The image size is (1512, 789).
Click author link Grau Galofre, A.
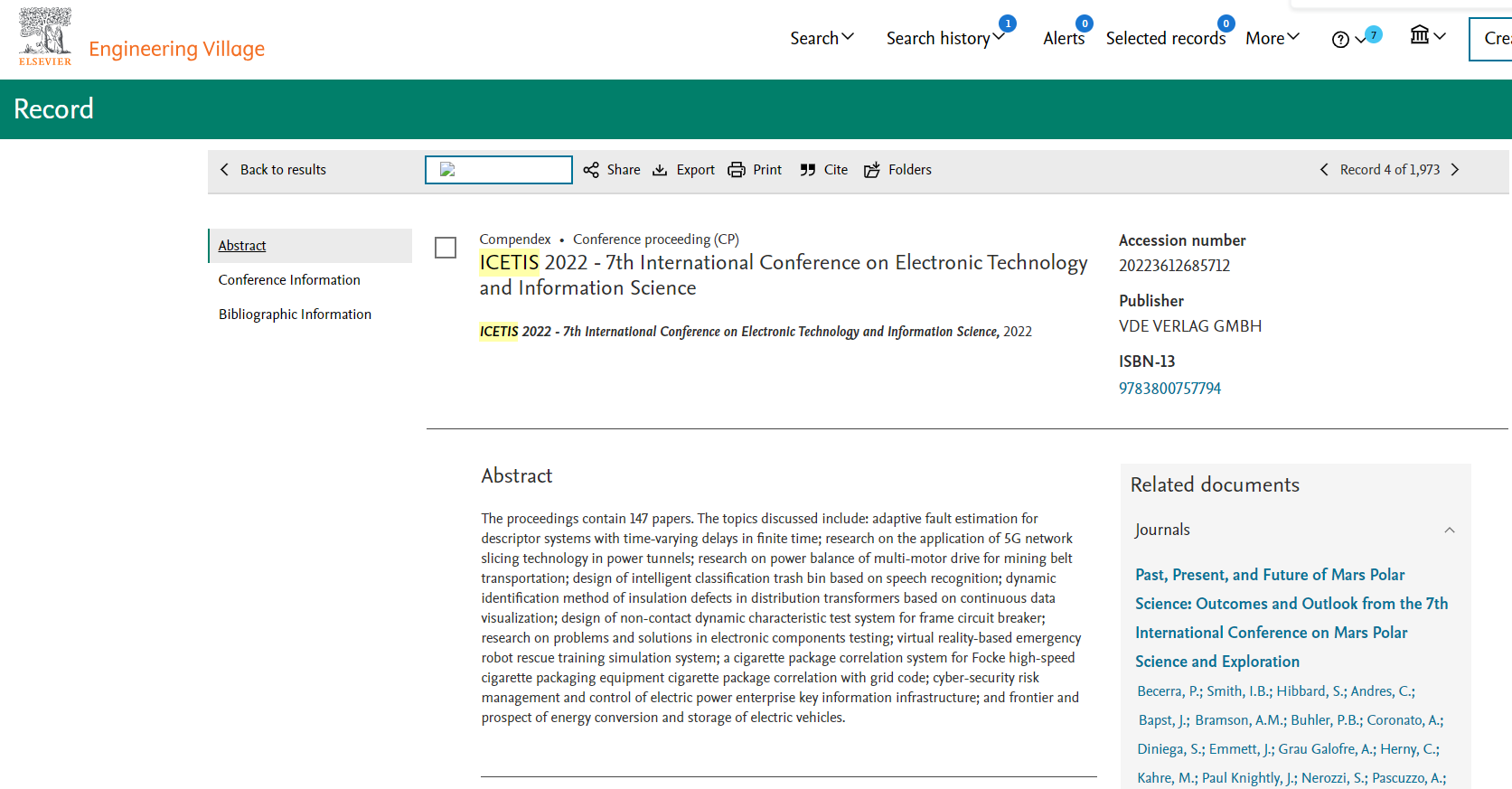click(1327, 749)
